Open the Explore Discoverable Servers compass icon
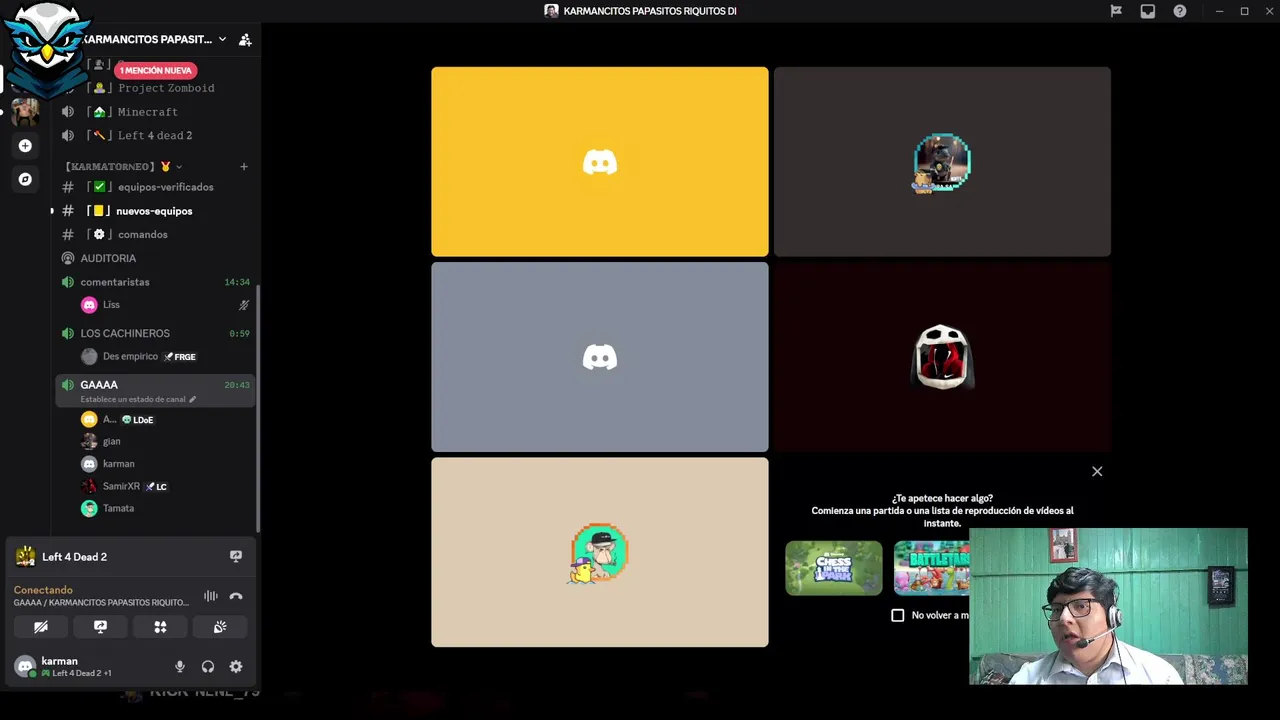 [x=25, y=179]
